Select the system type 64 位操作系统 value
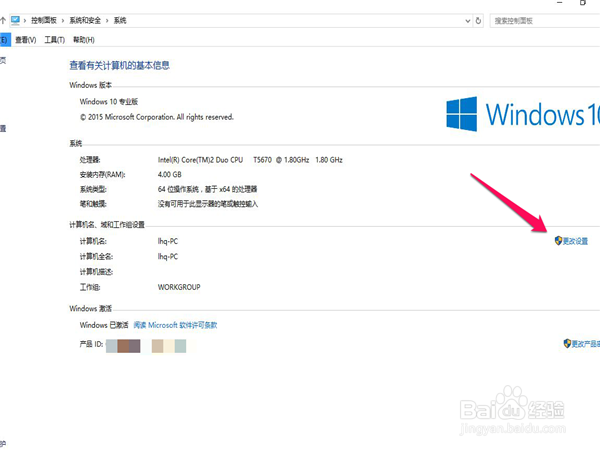Screen dimensions: 600x450 [207, 189]
